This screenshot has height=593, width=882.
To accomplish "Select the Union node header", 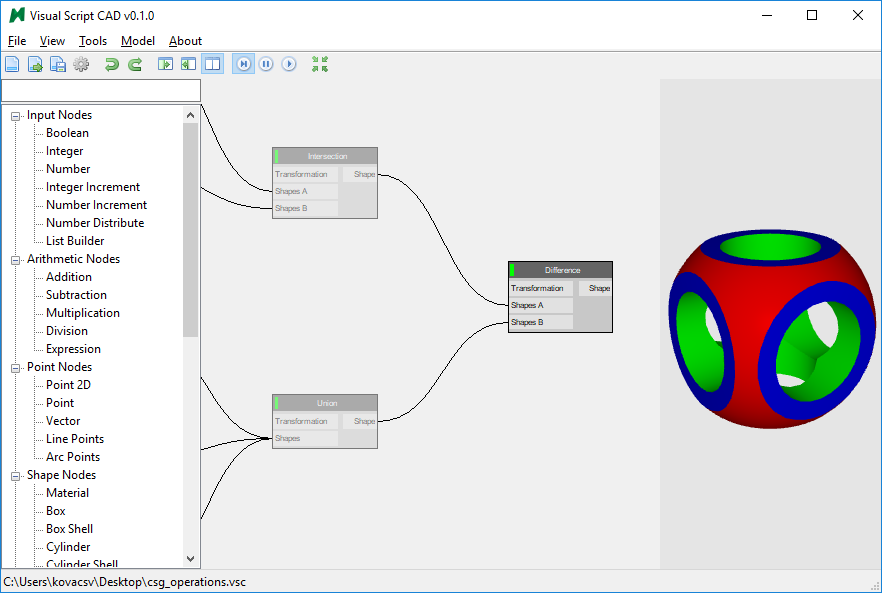I will click(x=325, y=403).
